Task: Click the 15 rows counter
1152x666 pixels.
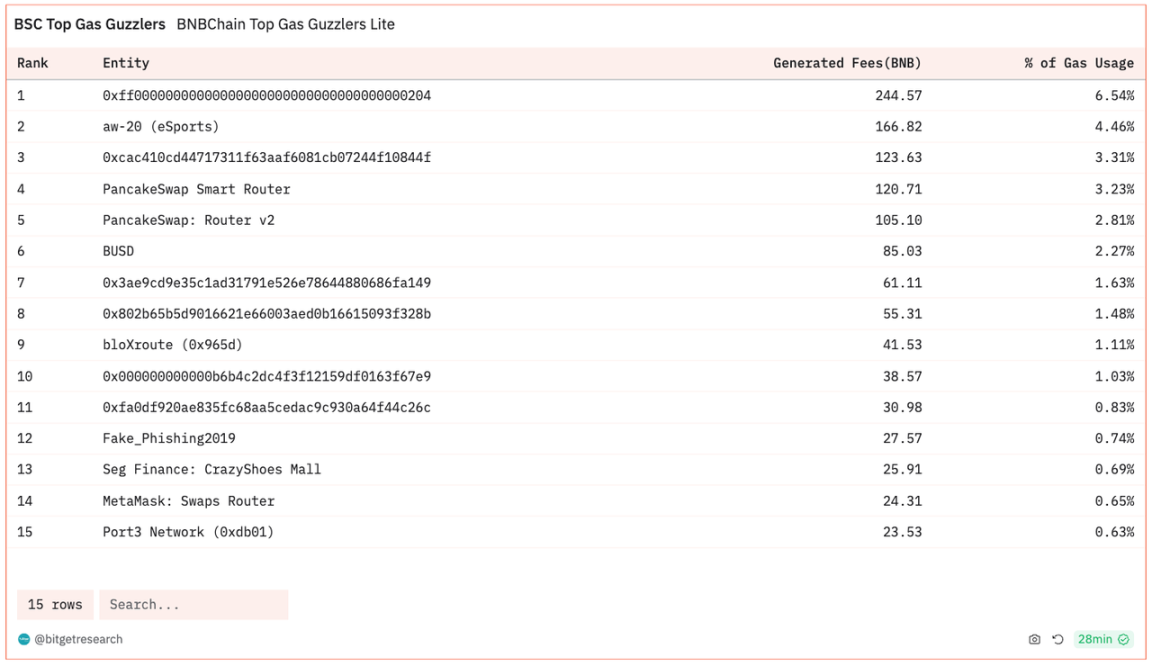Action: (x=55, y=605)
